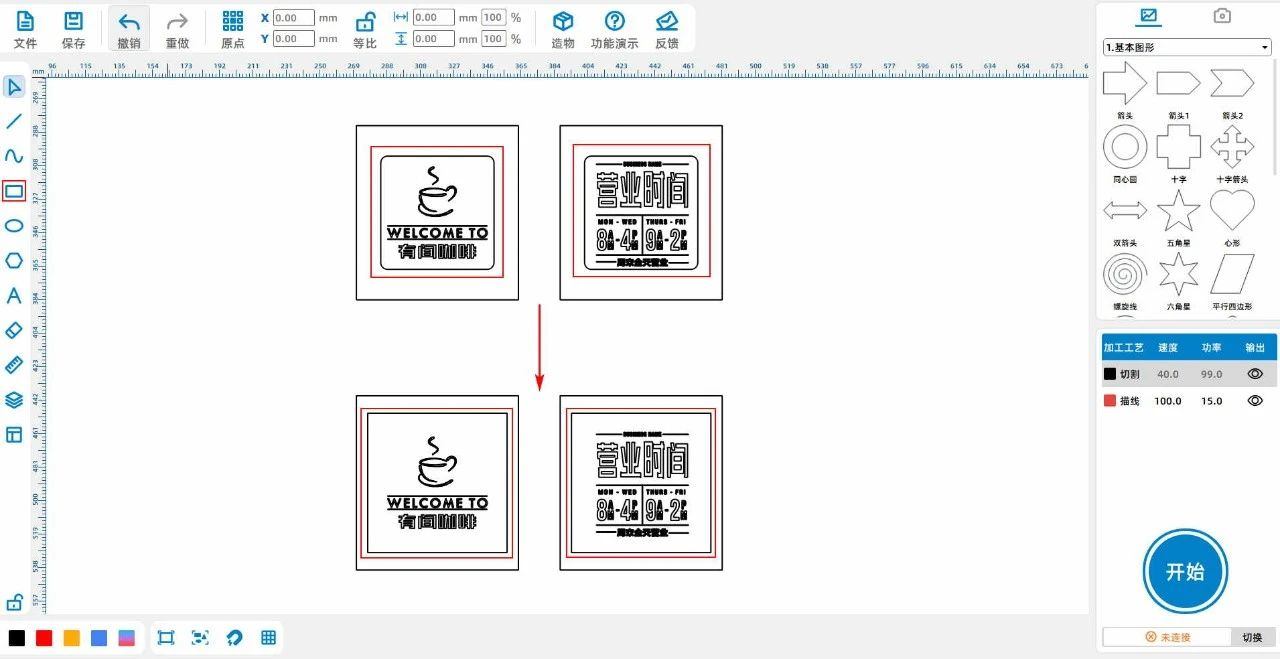
Task: Select the ruler measure tool
Action: 14,365
